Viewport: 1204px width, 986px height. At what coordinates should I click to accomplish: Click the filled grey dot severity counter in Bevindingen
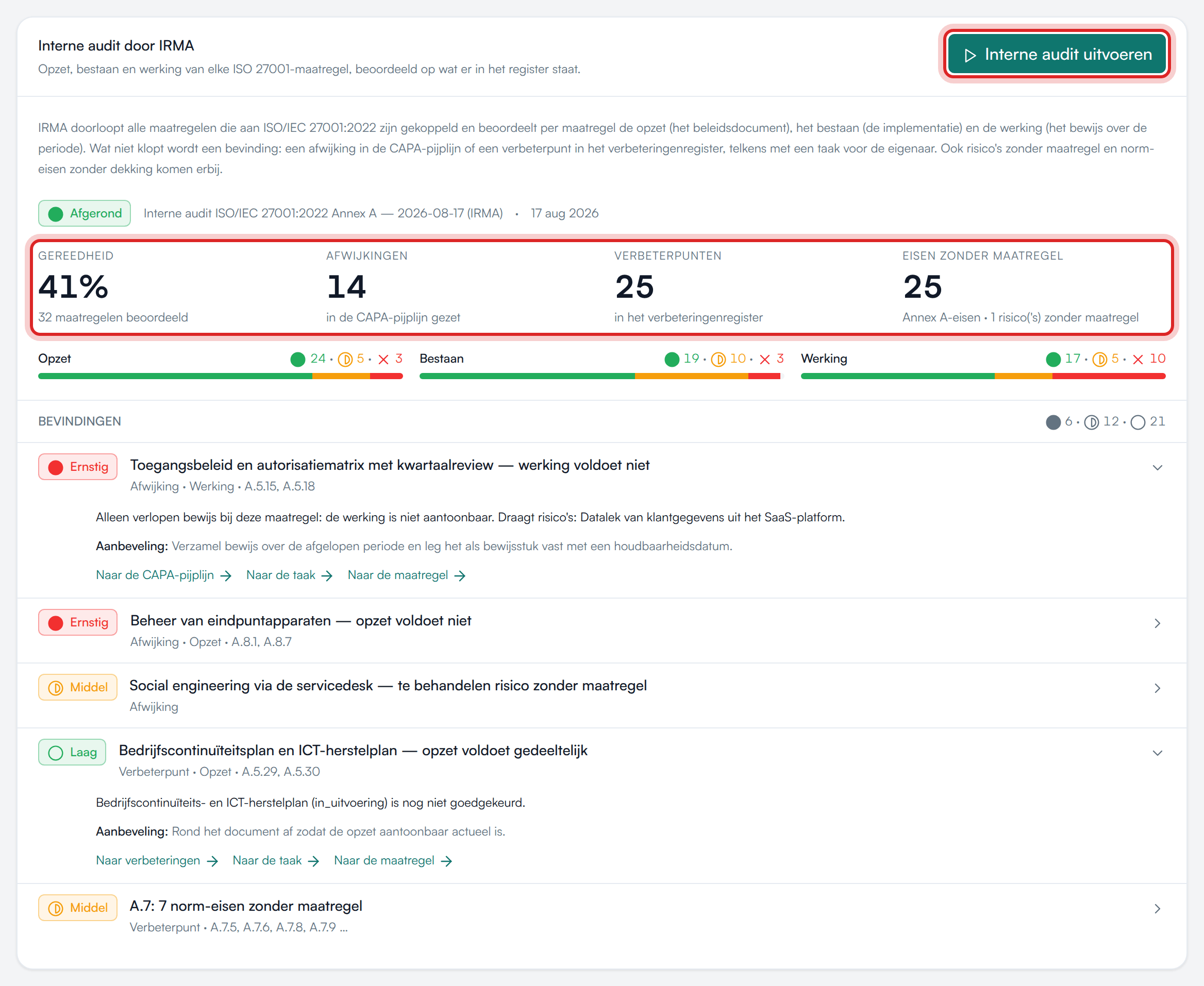tap(1053, 422)
